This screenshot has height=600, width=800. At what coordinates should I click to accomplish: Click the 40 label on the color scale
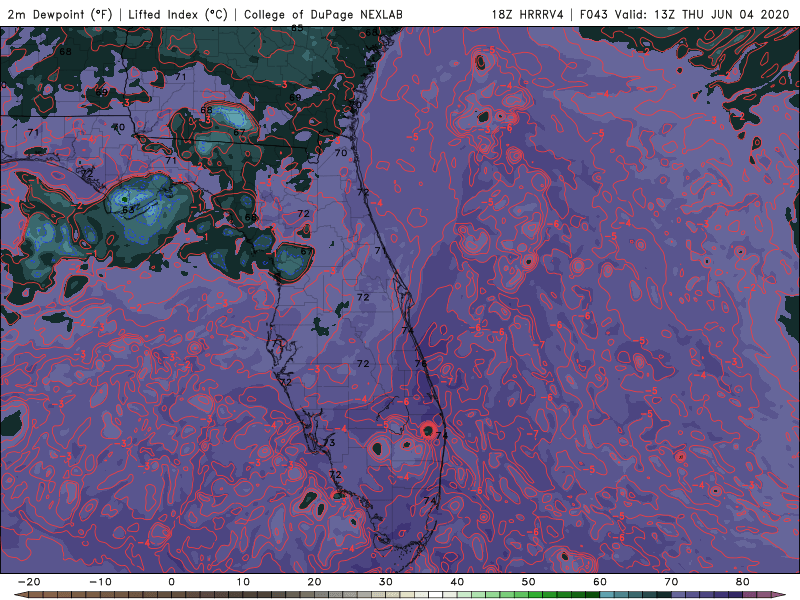457,582
